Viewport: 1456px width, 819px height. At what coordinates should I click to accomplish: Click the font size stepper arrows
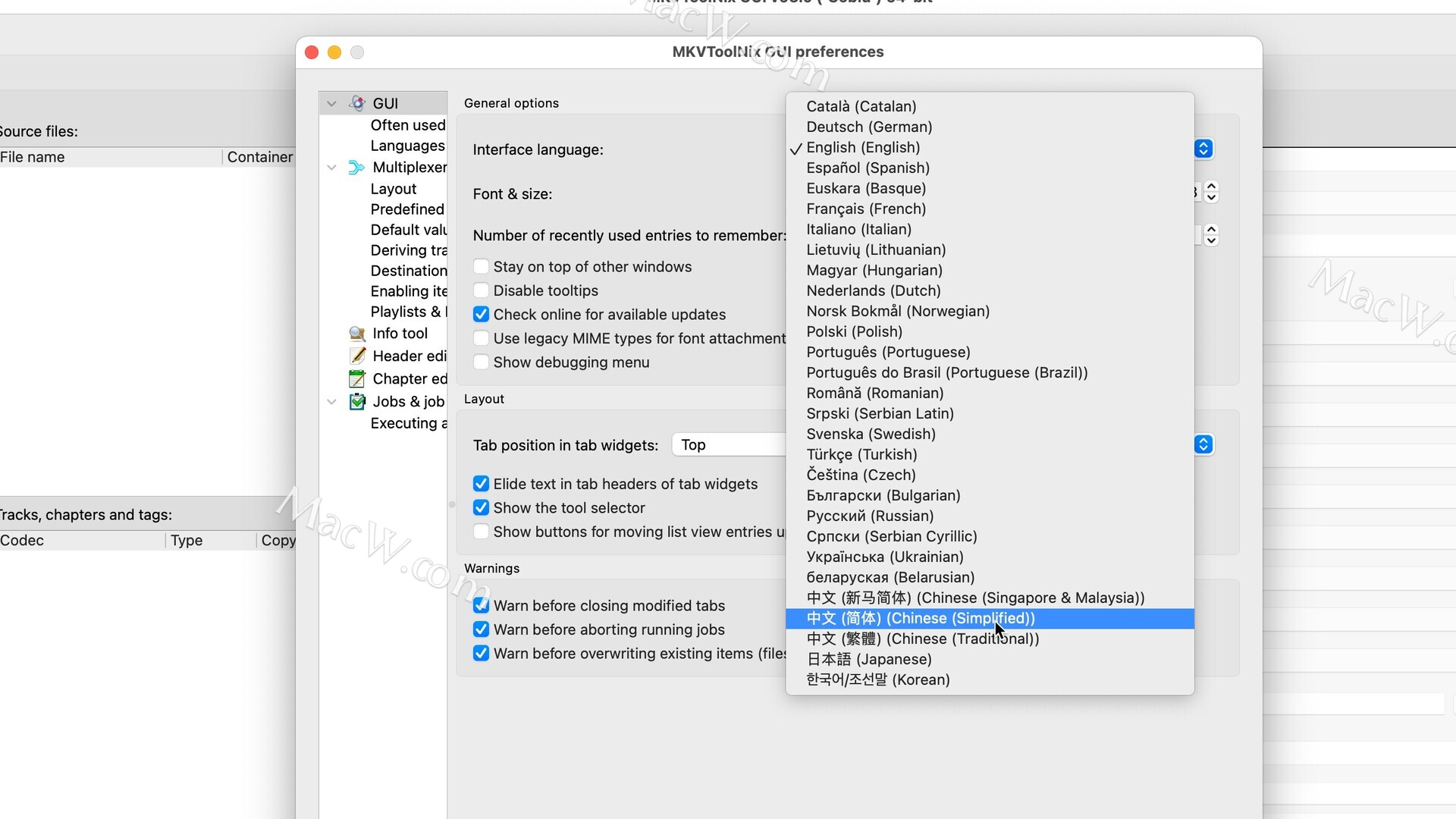[x=1211, y=192]
